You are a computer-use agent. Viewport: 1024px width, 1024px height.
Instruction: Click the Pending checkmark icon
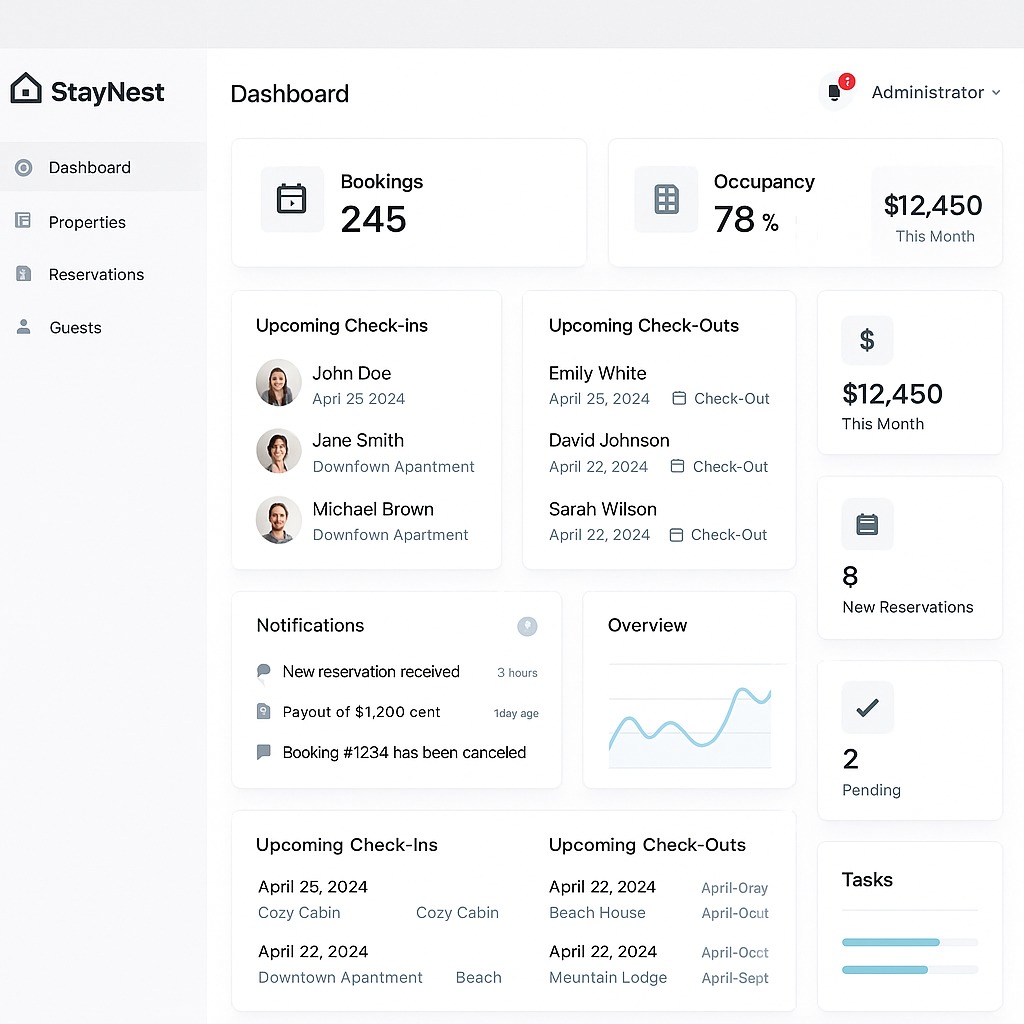[867, 708]
